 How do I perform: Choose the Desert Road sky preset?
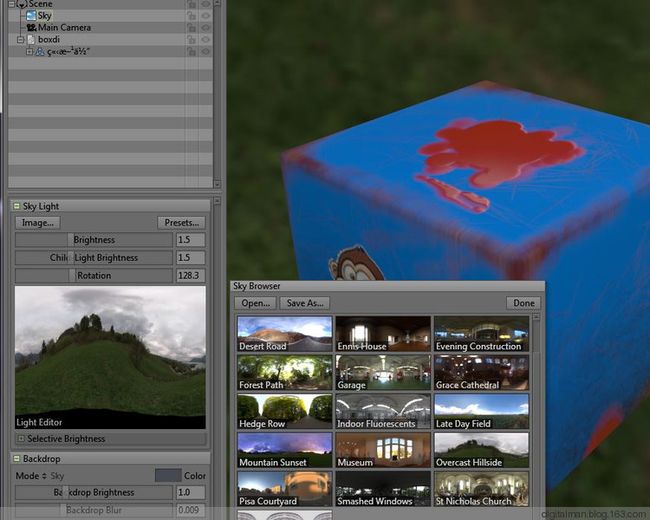285,334
